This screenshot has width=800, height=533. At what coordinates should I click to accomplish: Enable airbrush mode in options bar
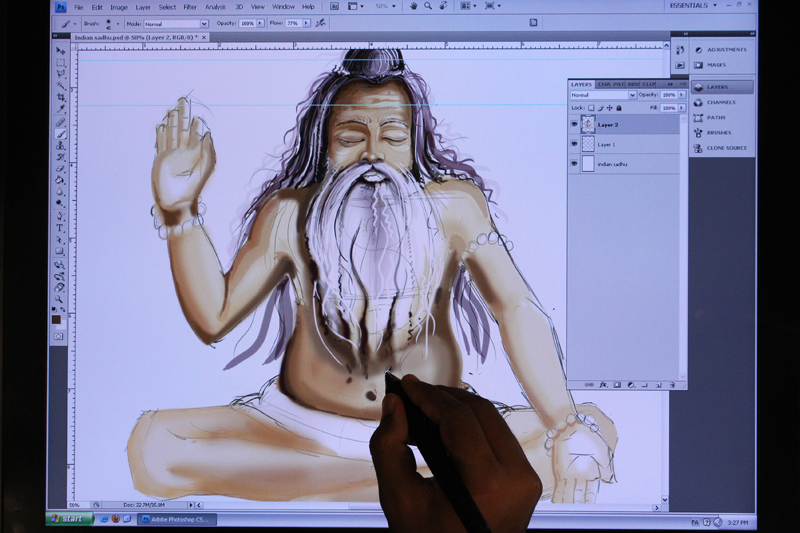point(320,23)
